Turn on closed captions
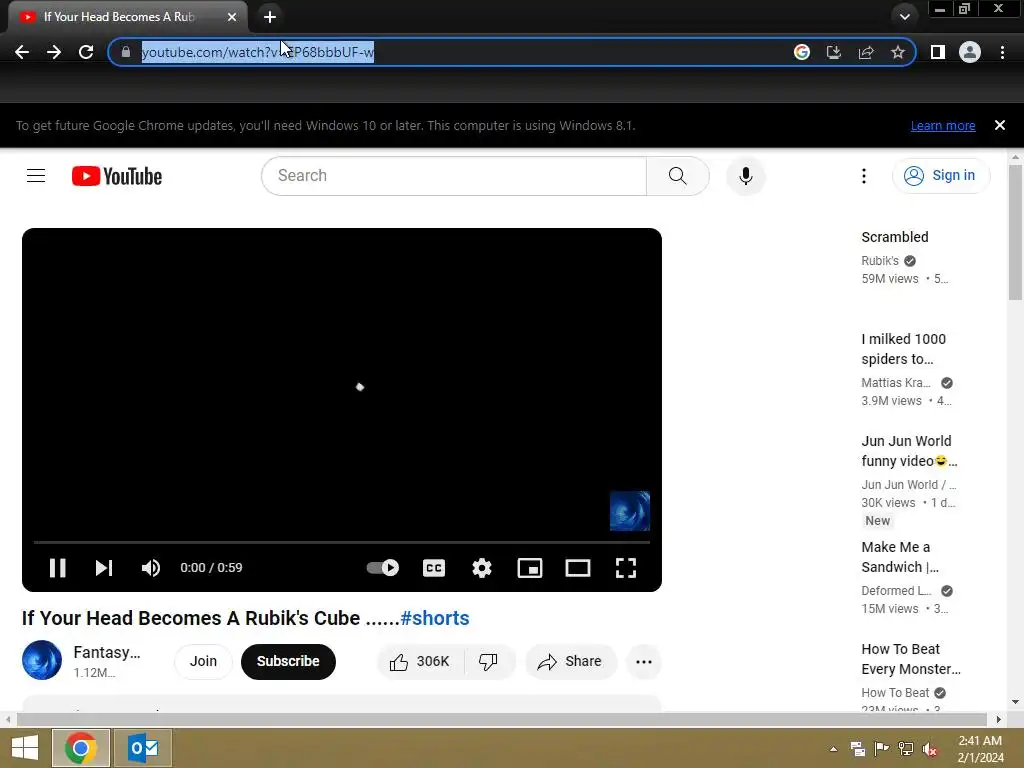Screen dimensions: 1024x768 pos(434,568)
